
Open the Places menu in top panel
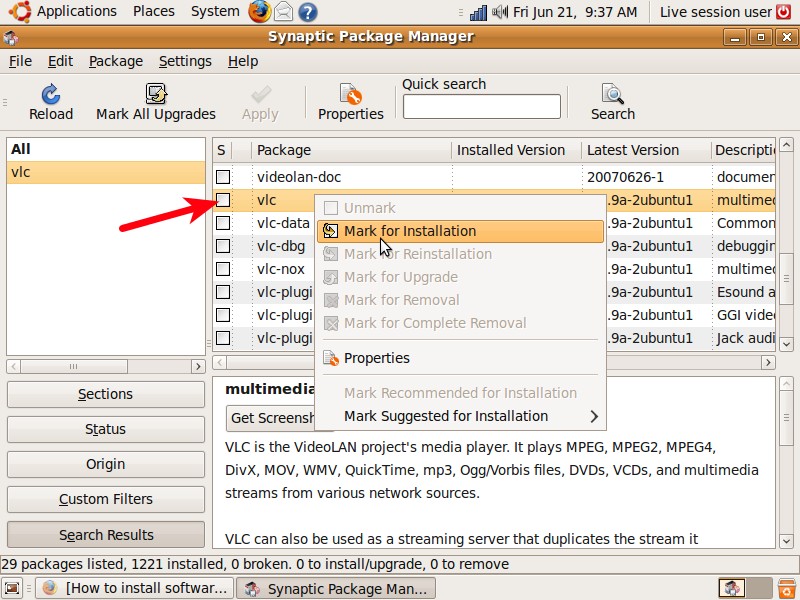click(x=154, y=11)
